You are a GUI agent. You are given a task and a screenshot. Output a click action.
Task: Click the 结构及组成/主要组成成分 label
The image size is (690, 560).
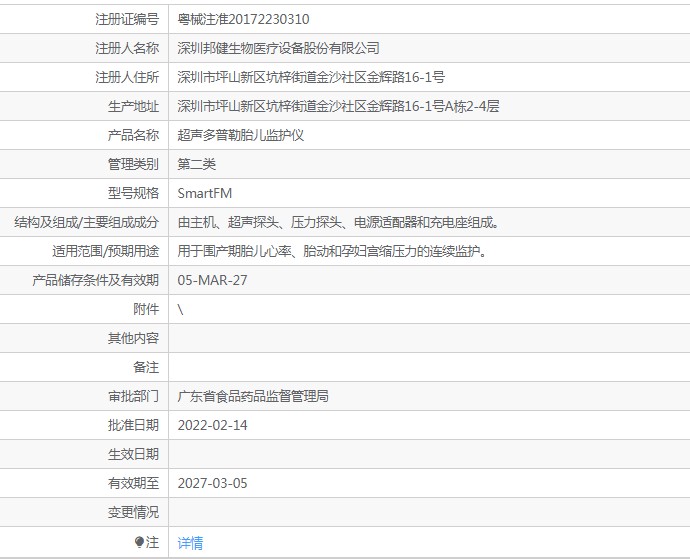(x=86, y=222)
